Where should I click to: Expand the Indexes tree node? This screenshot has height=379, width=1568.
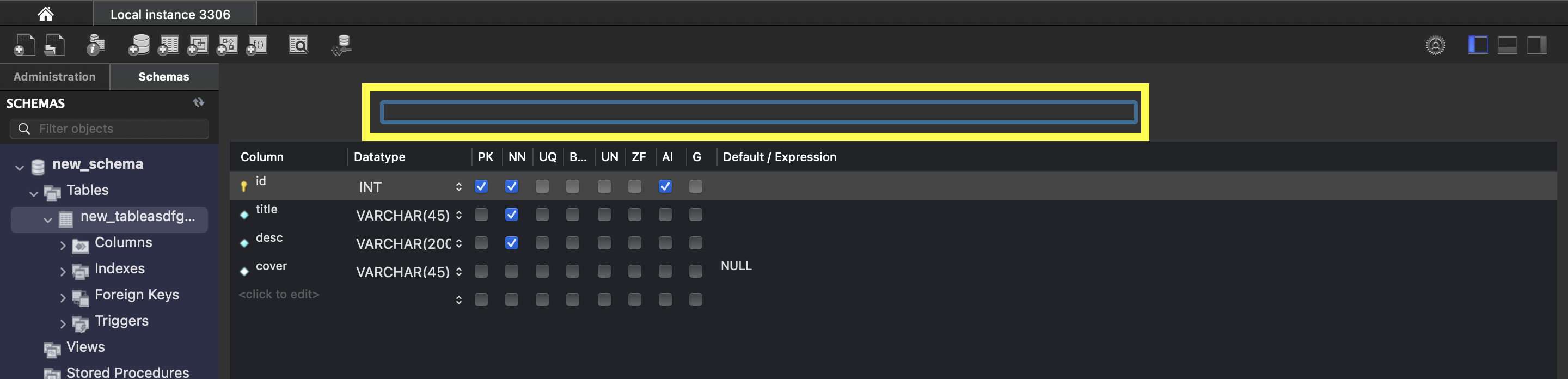63,271
